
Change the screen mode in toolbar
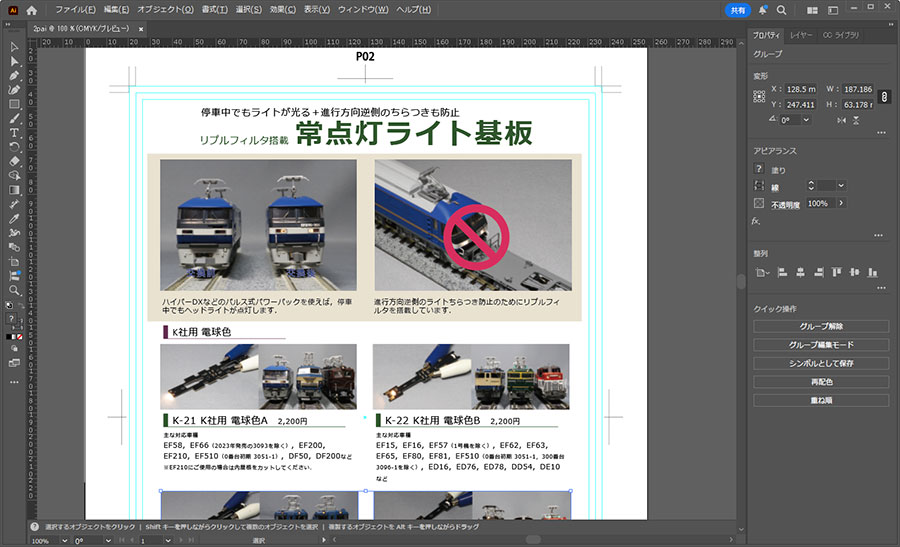(x=14, y=363)
